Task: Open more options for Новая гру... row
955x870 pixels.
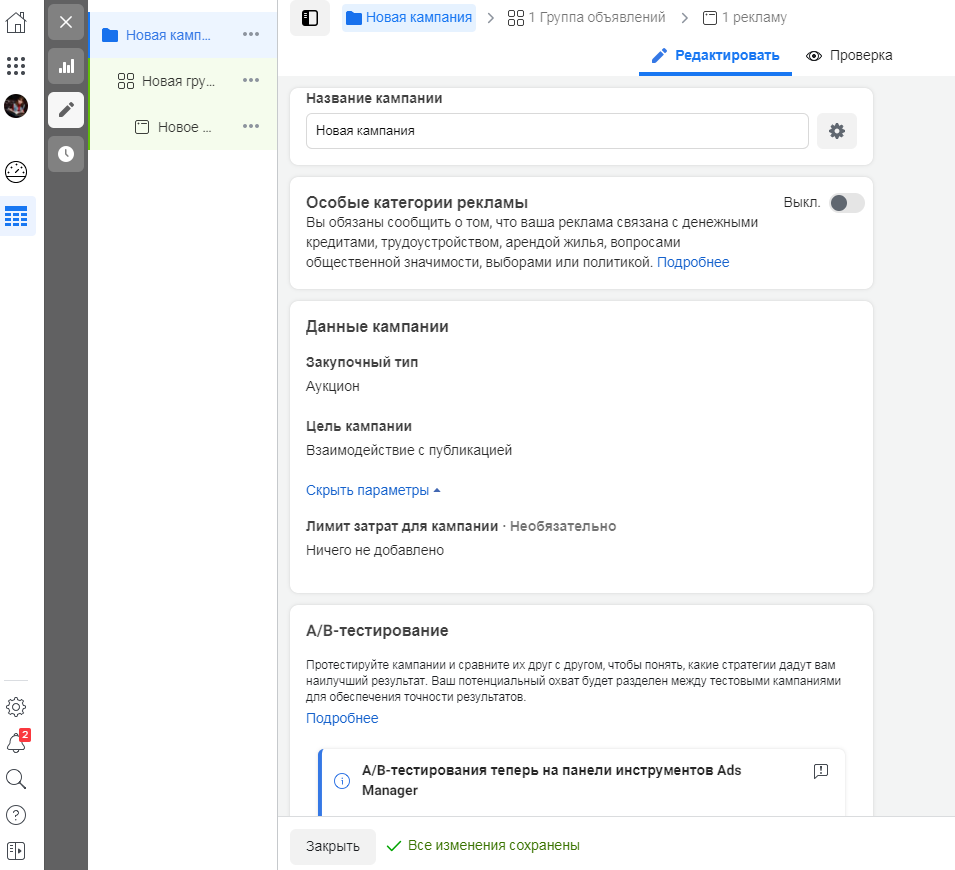Action: click(x=251, y=80)
